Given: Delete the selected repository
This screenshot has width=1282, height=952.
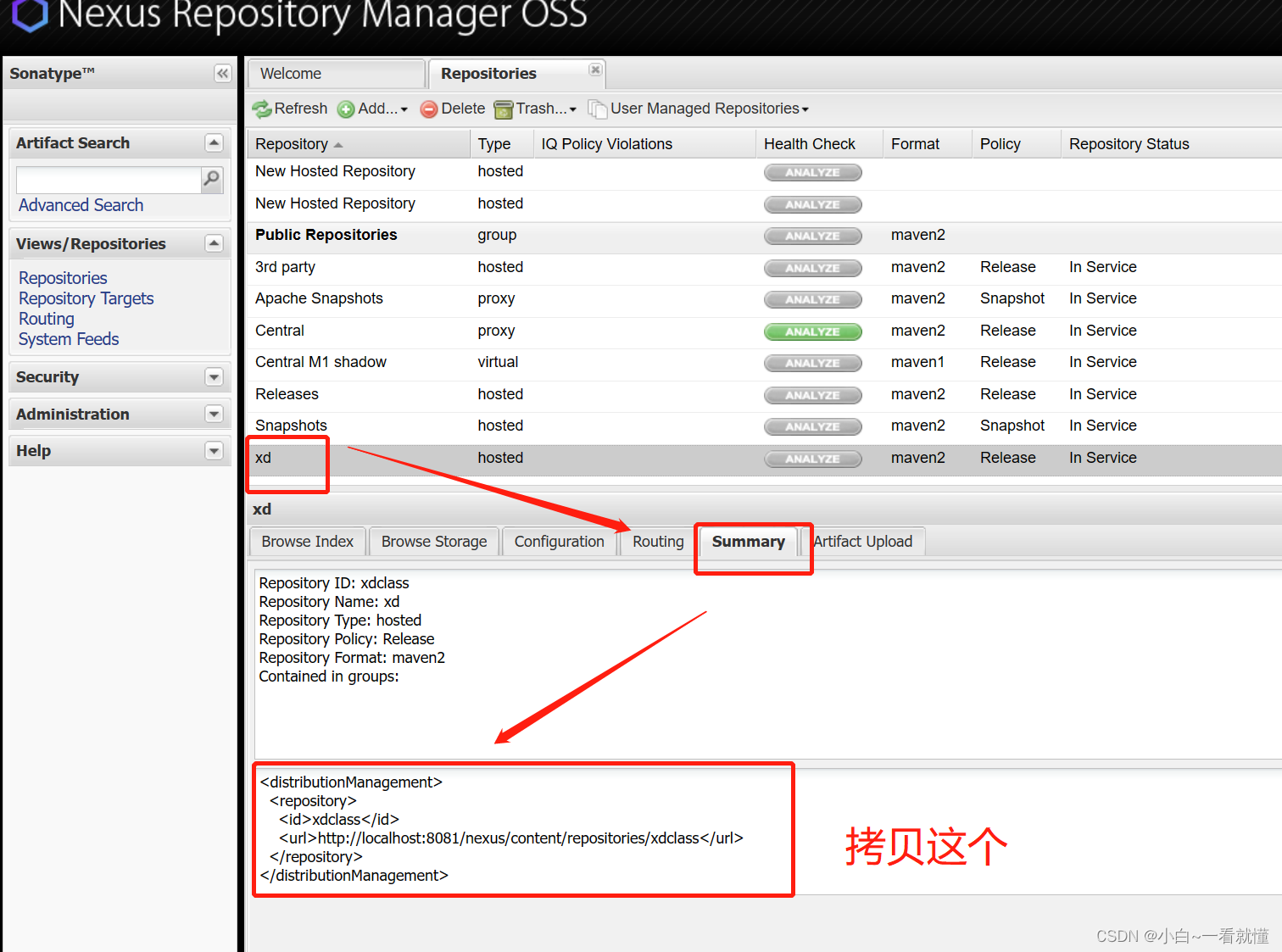Looking at the screenshot, I should coord(453,109).
